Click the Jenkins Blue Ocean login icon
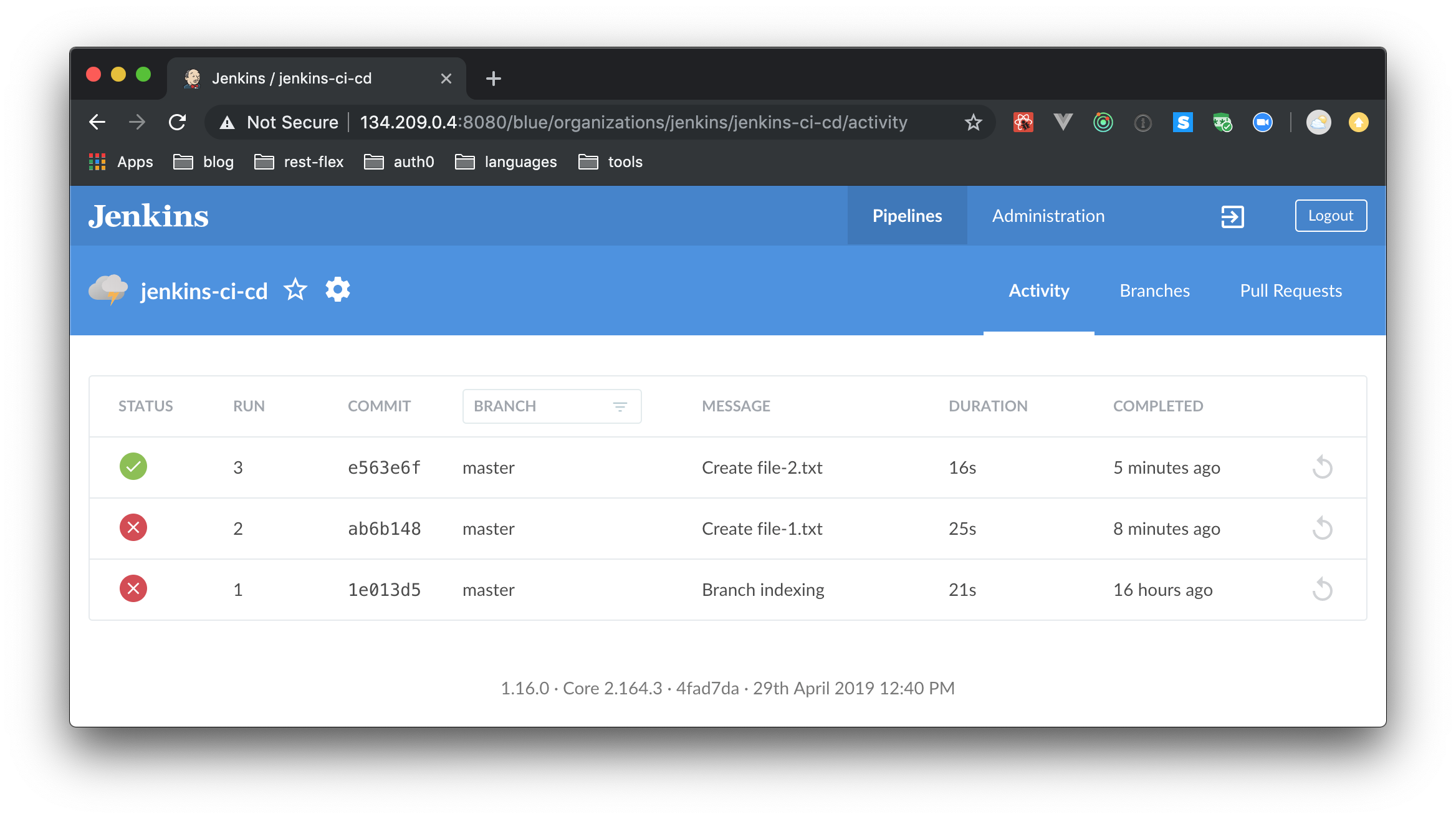The height and width of the screenshot is (819, 1456). (x=1233, y=215)
